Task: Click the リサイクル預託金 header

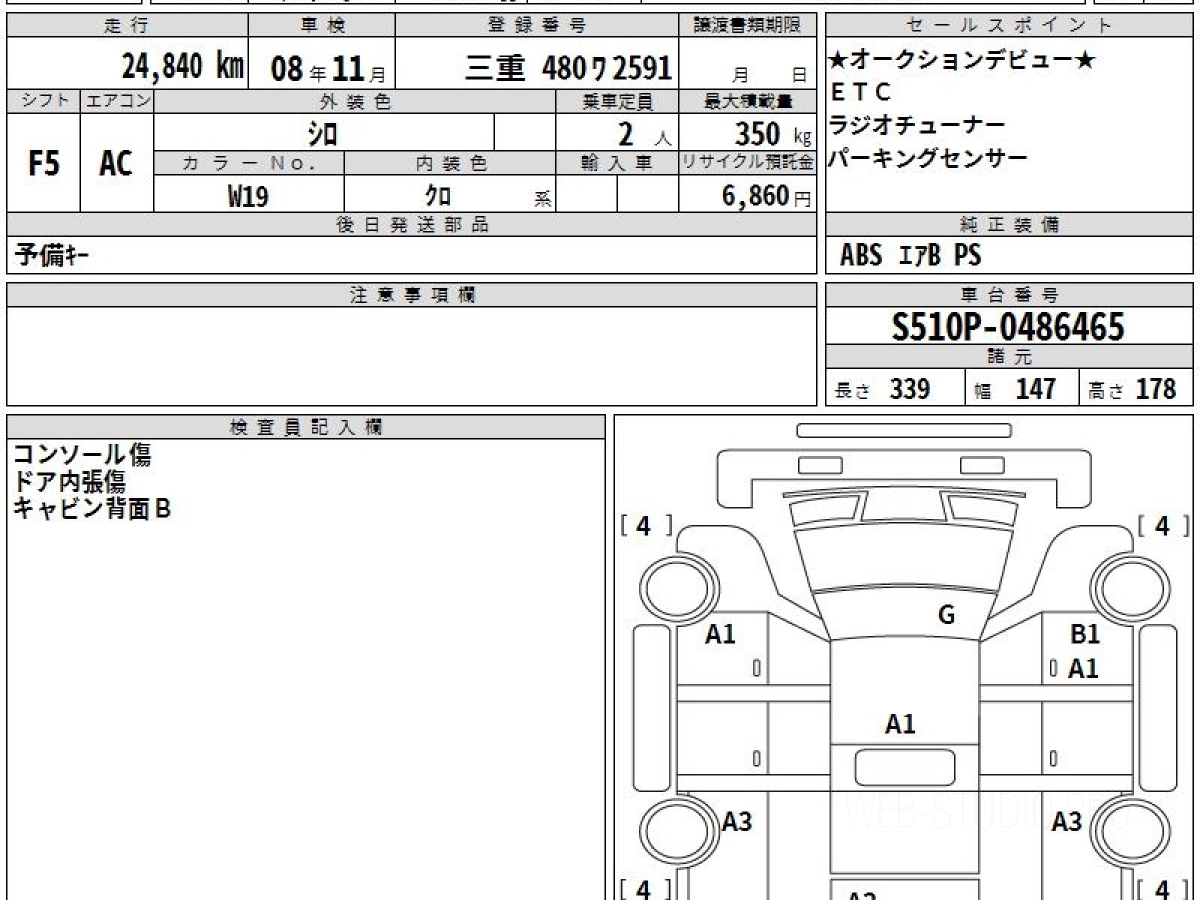Action: click(748, 163)
